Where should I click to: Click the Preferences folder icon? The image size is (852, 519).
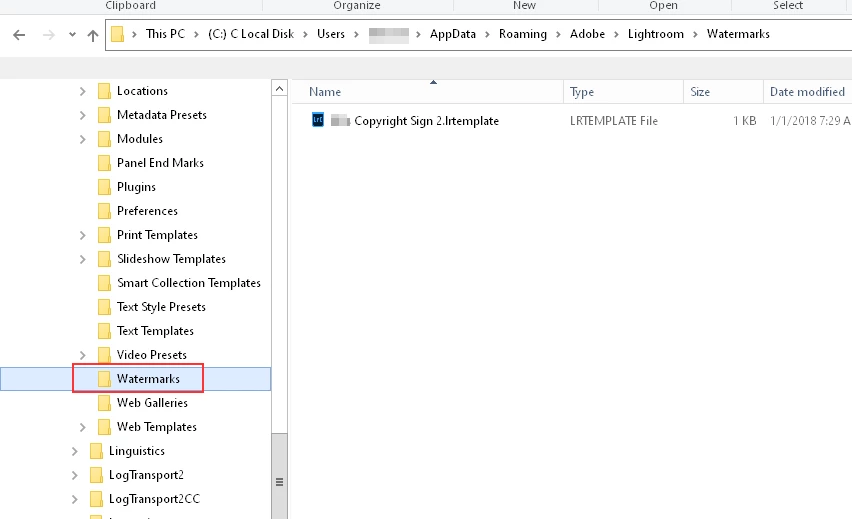(x=104, y=211)
